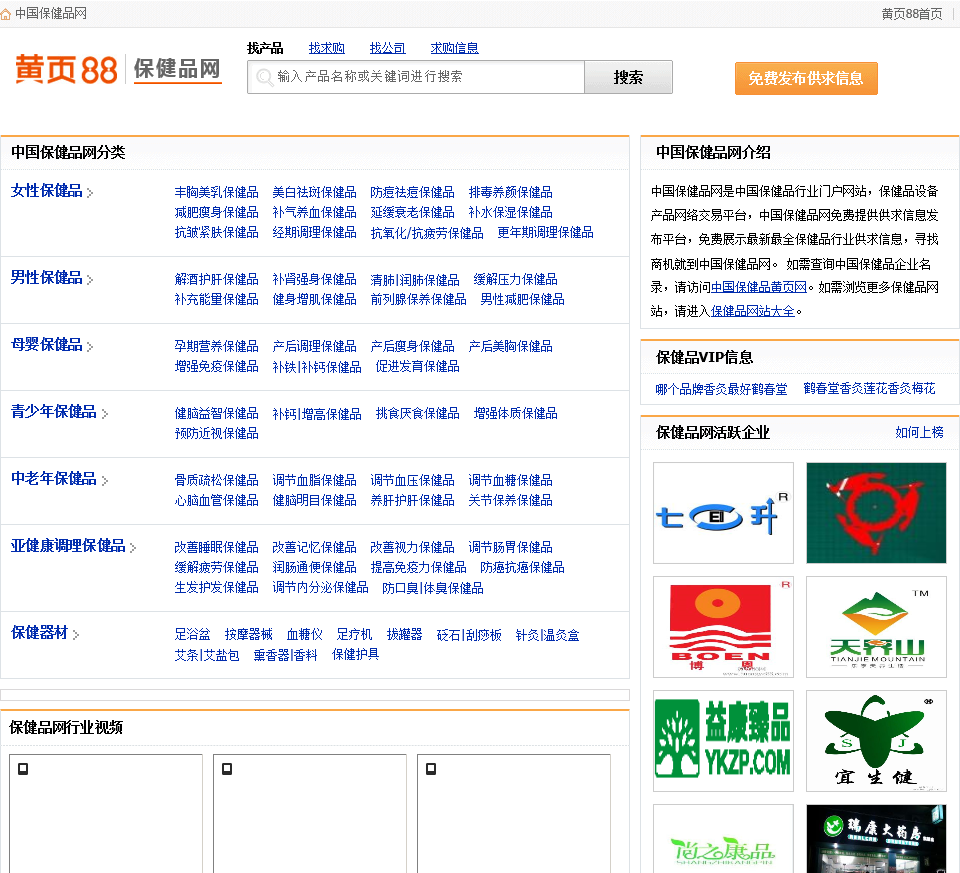The height and width of the screenshot is (873, 960).
Task: Open the 保健护具 link
Action: (355, 655)
